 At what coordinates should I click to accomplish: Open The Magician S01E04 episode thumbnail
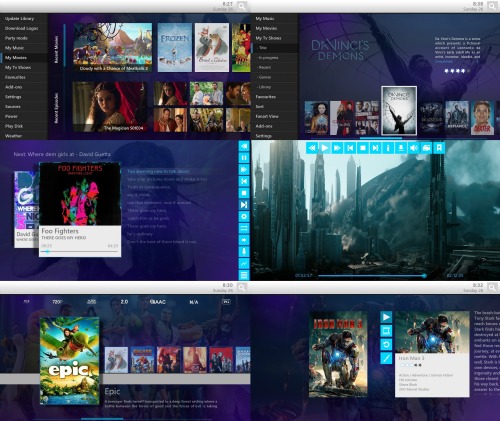click(x=110, y=107)
